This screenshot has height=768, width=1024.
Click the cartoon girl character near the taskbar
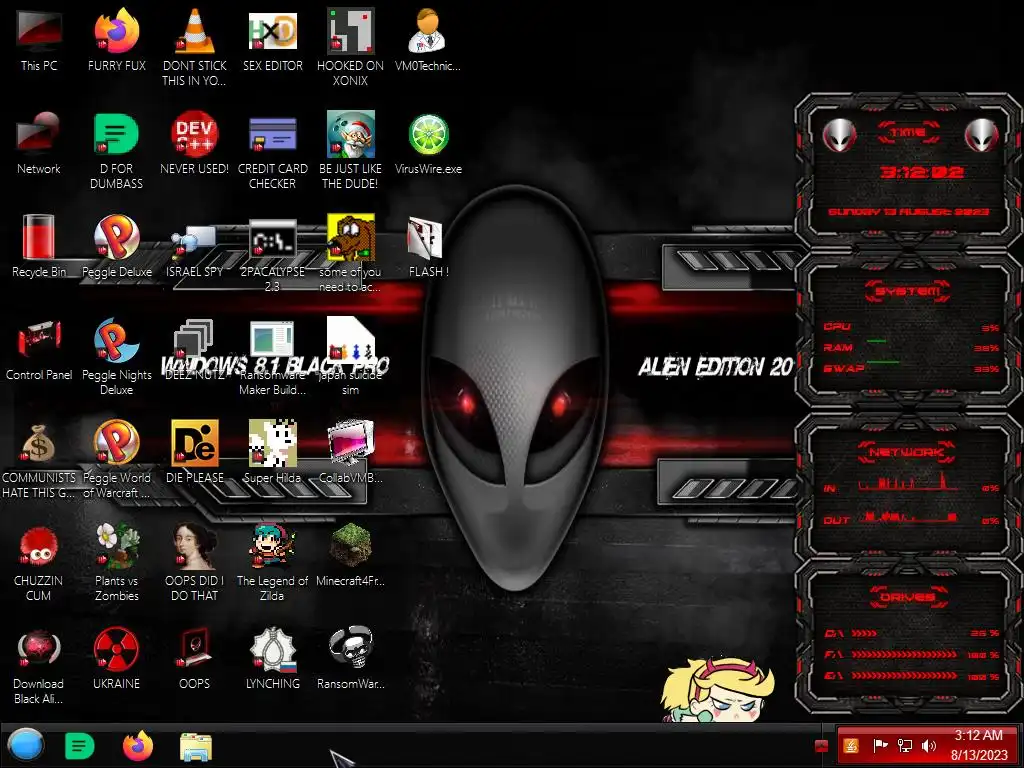(717, 690)
